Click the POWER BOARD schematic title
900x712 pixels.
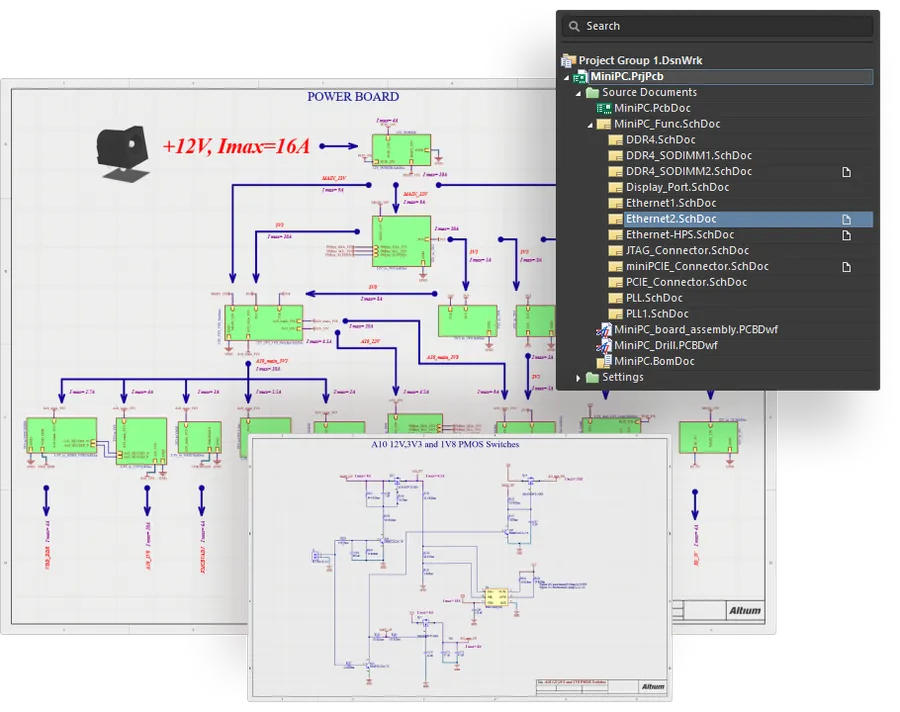353,96
